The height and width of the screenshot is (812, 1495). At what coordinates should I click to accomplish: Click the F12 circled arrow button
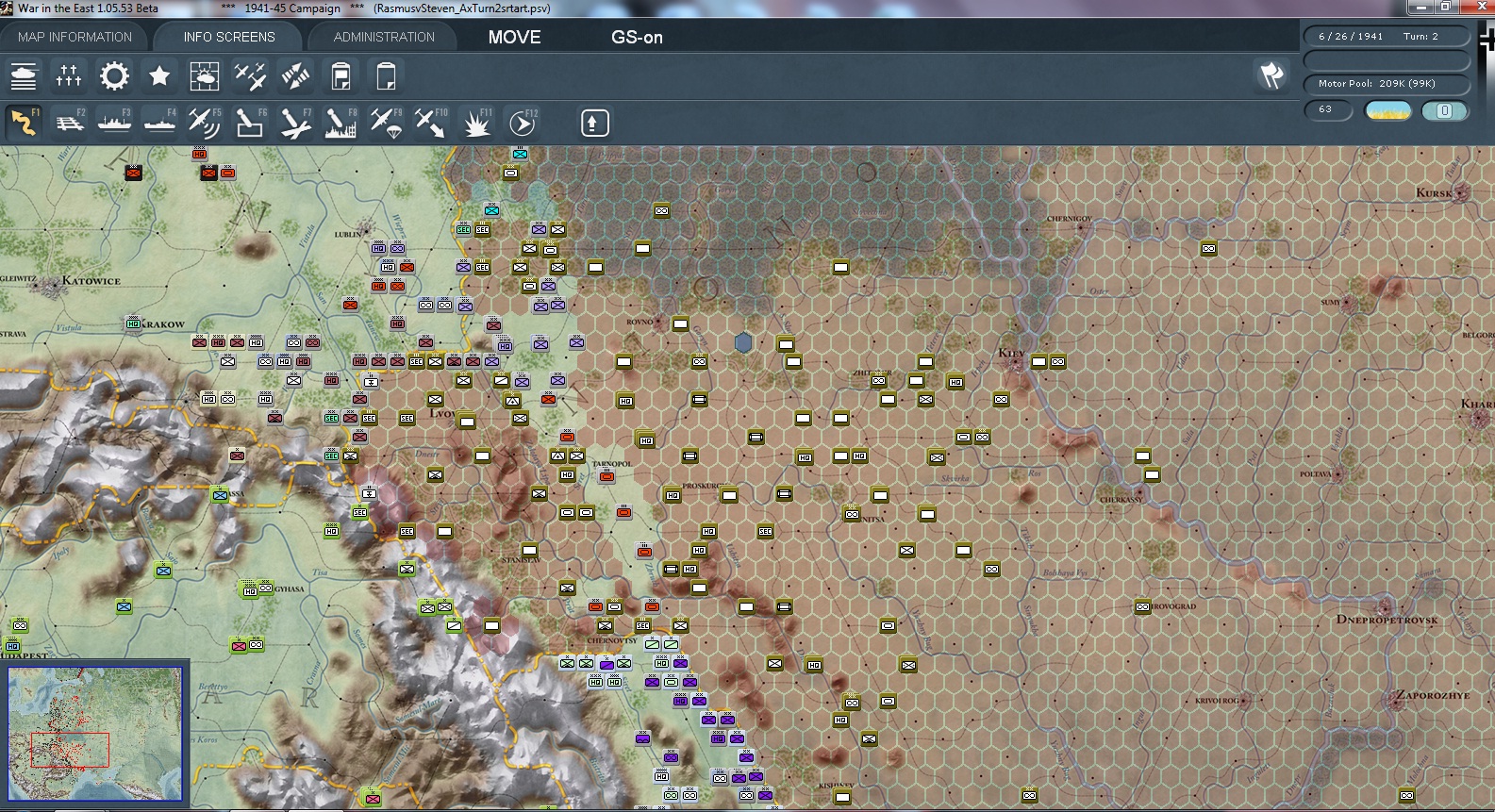pos(522,123)
